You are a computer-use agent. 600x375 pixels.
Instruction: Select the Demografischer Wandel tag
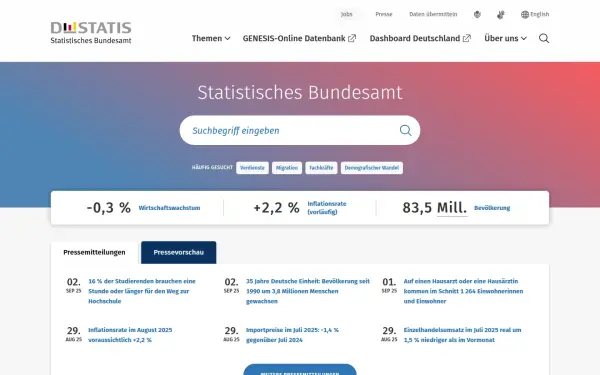coord(372,168)
